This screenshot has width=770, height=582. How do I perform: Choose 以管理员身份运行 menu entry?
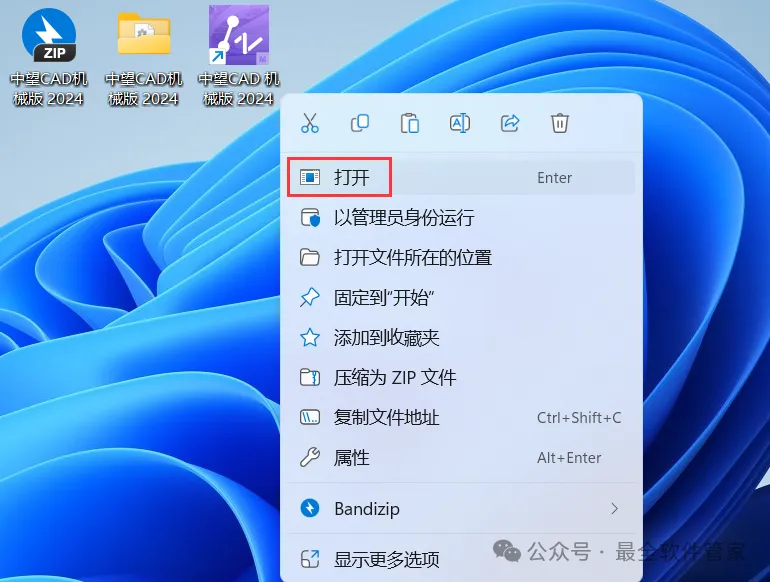click(x=460, y=218)
